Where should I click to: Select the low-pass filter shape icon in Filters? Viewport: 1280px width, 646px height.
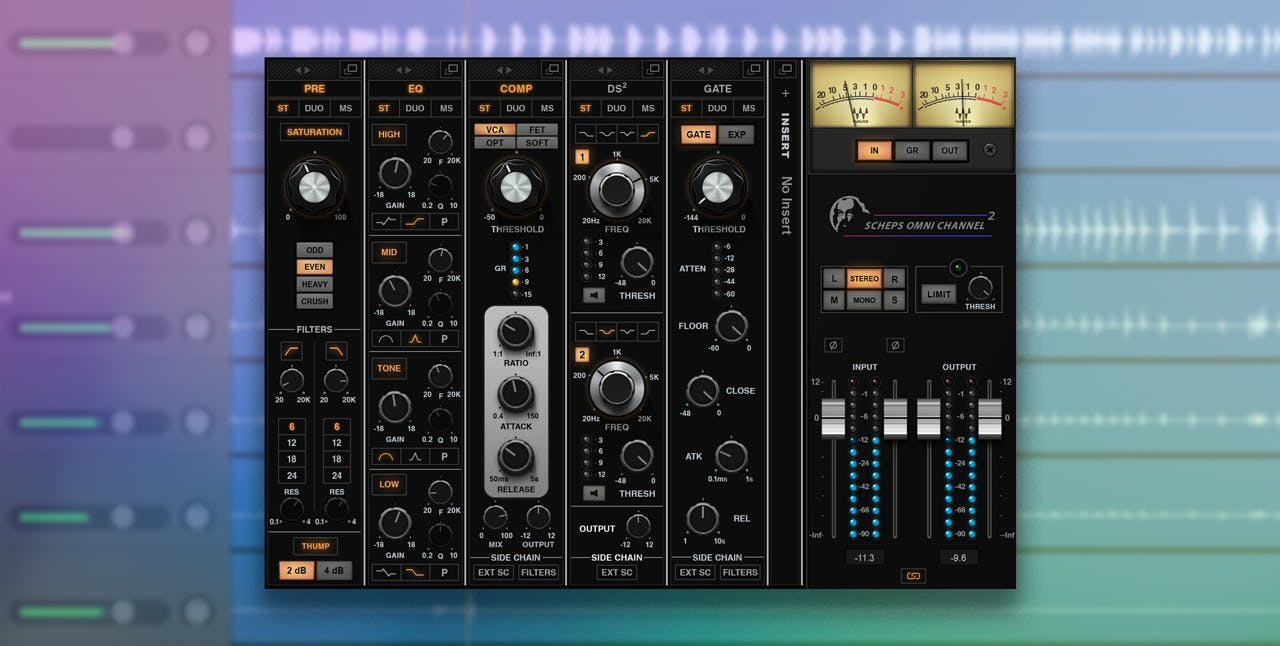pos(337,350)
